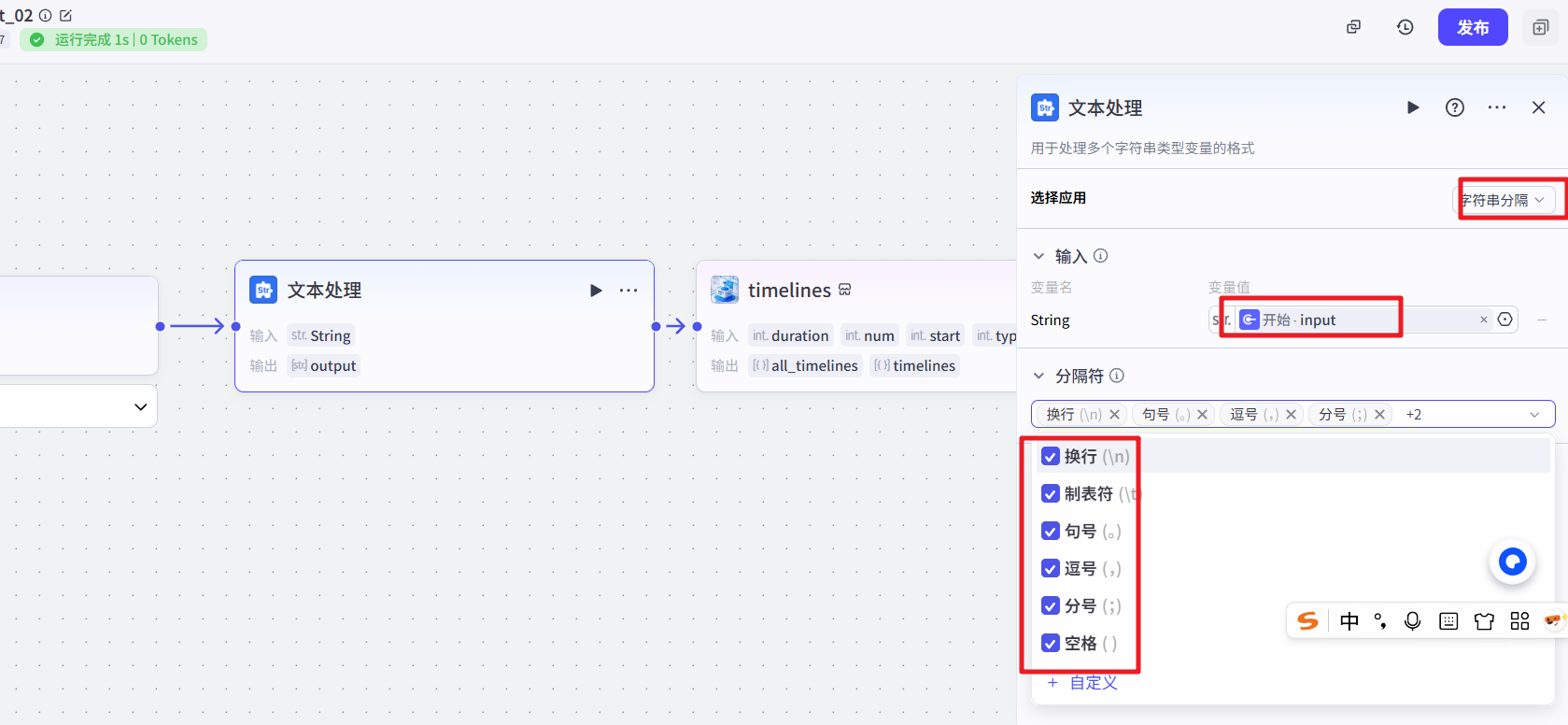Uncheck the 换行 (\n) delimiter
Image resolution: width=1568 pixels, height=725 pixels.
click(1051, 457)
